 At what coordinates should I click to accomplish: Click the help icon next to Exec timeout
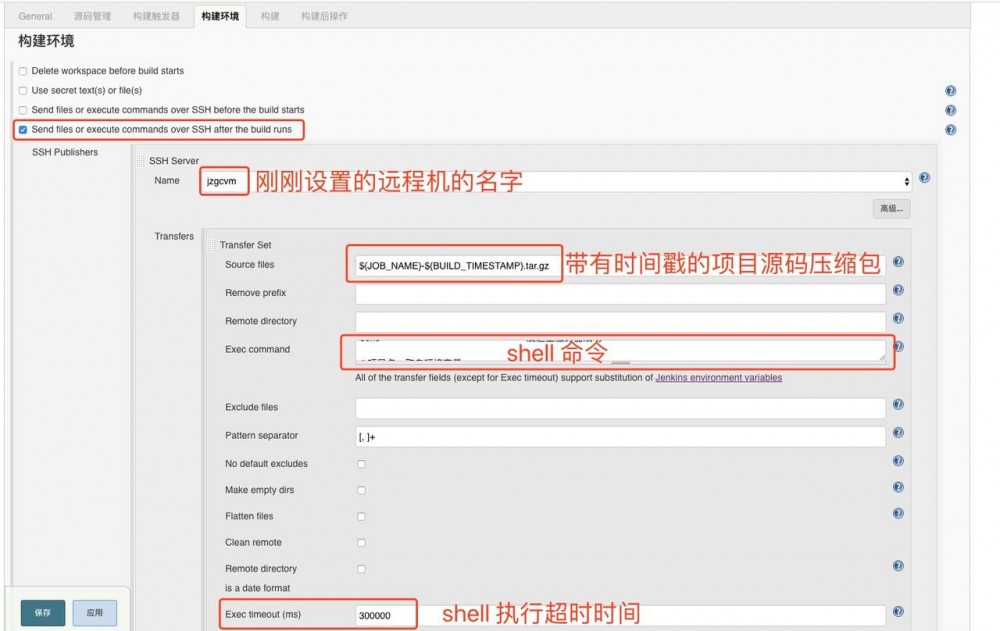[x=898, y=613]
